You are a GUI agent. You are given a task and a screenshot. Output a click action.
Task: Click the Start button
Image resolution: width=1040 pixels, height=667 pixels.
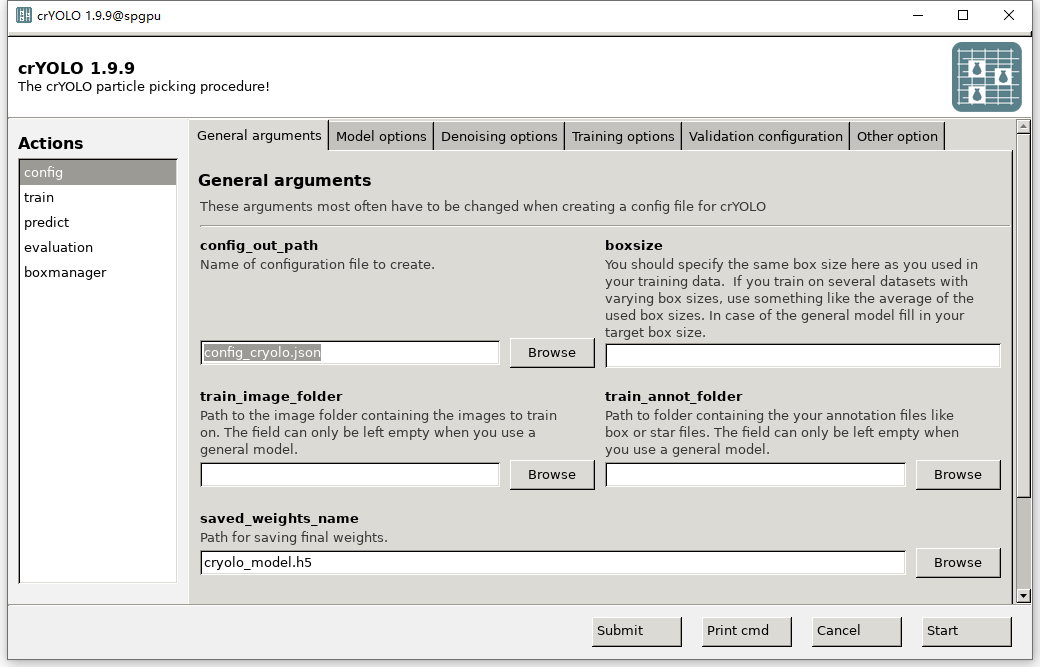[x=967, y=631]
